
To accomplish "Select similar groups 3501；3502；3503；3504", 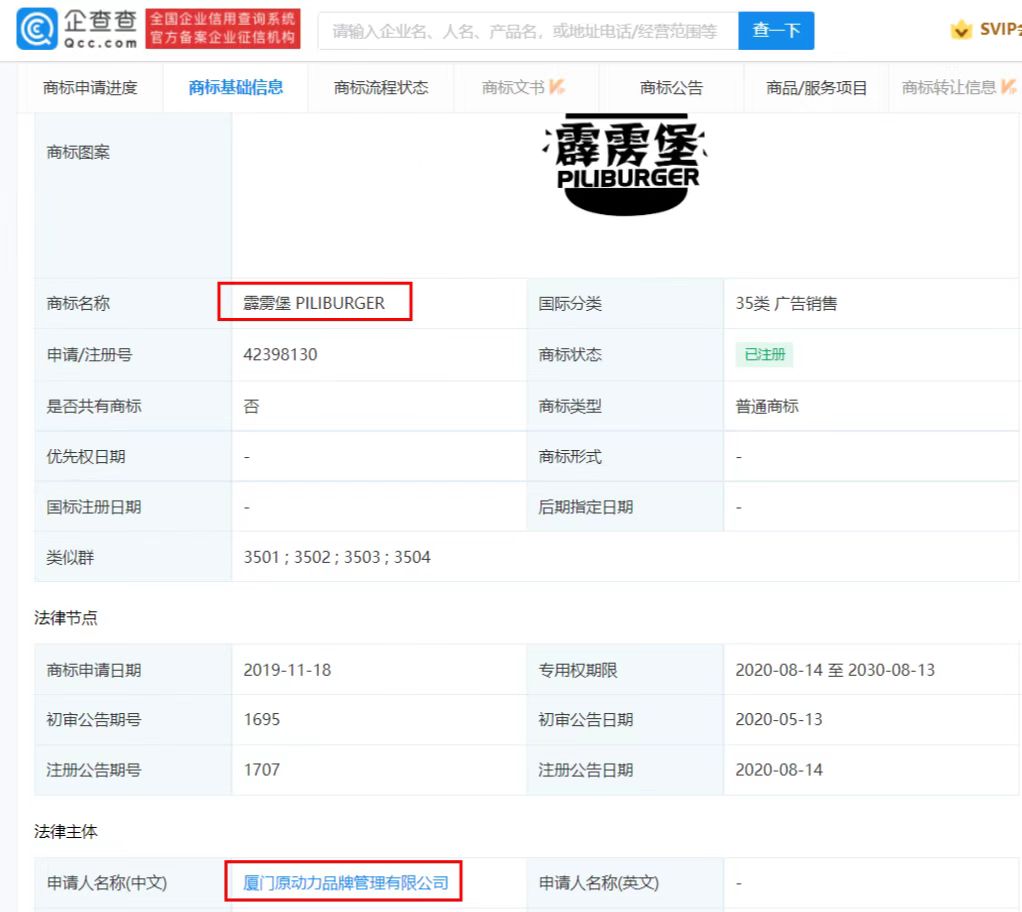I will point(337,557).
